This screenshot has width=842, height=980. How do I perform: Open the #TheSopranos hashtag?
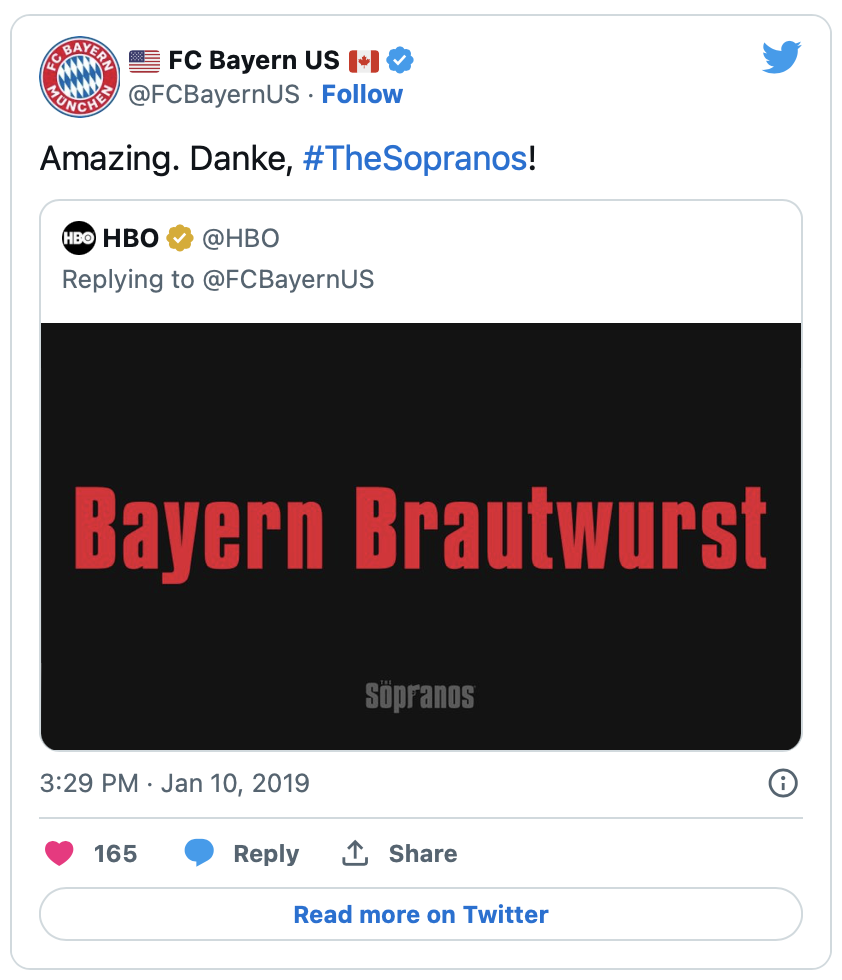click(415, 158)
